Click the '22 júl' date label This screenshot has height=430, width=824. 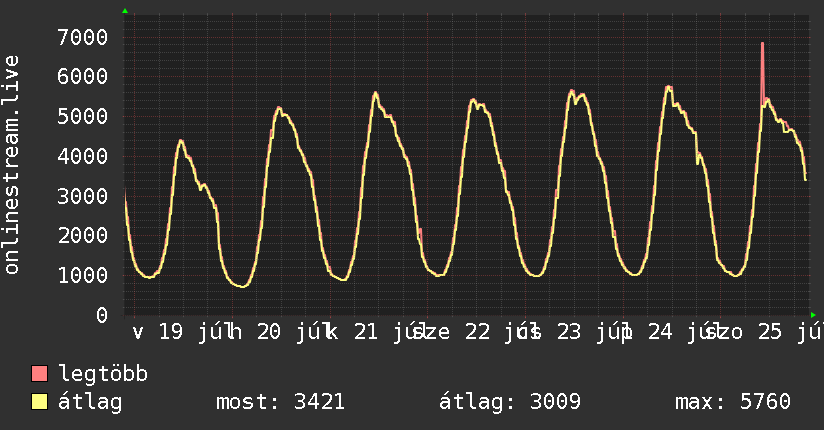[x=498, y=332]
